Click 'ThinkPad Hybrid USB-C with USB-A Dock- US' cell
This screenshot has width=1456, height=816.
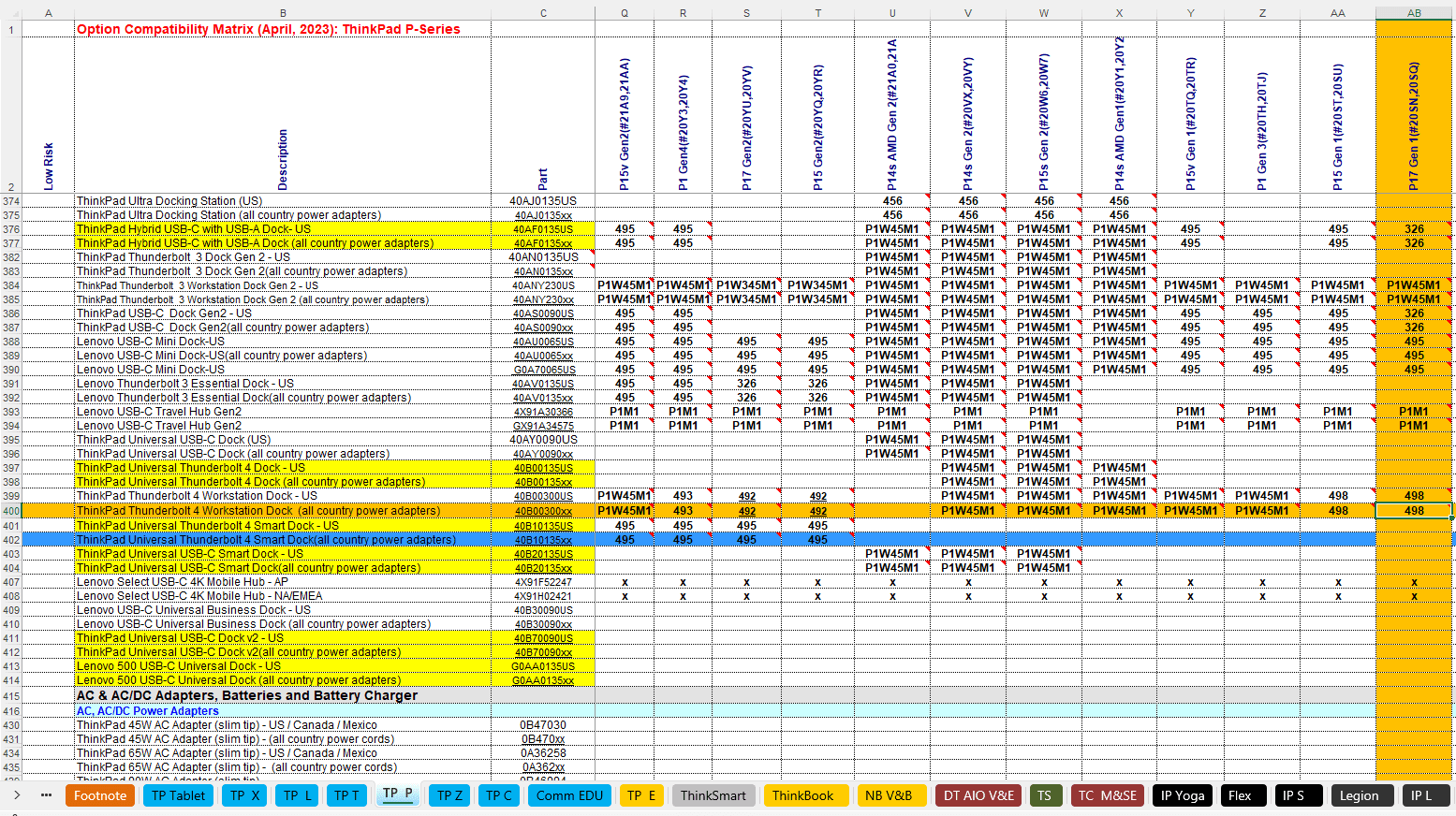[283, 229]
